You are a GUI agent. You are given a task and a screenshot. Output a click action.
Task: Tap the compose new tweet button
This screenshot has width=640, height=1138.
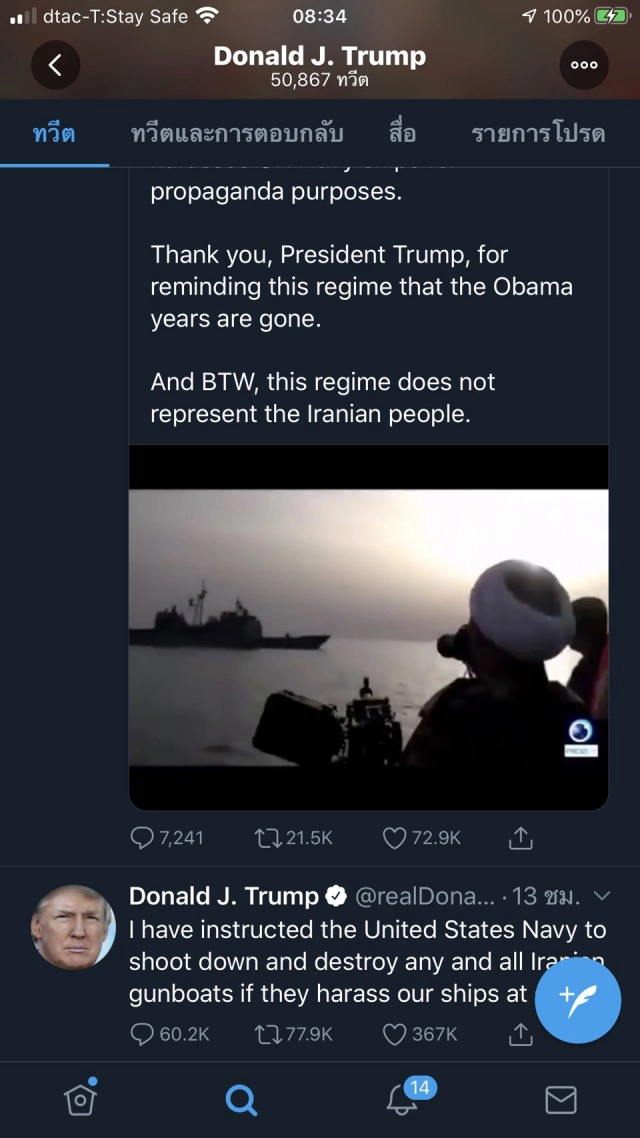(x=580, y=998)
